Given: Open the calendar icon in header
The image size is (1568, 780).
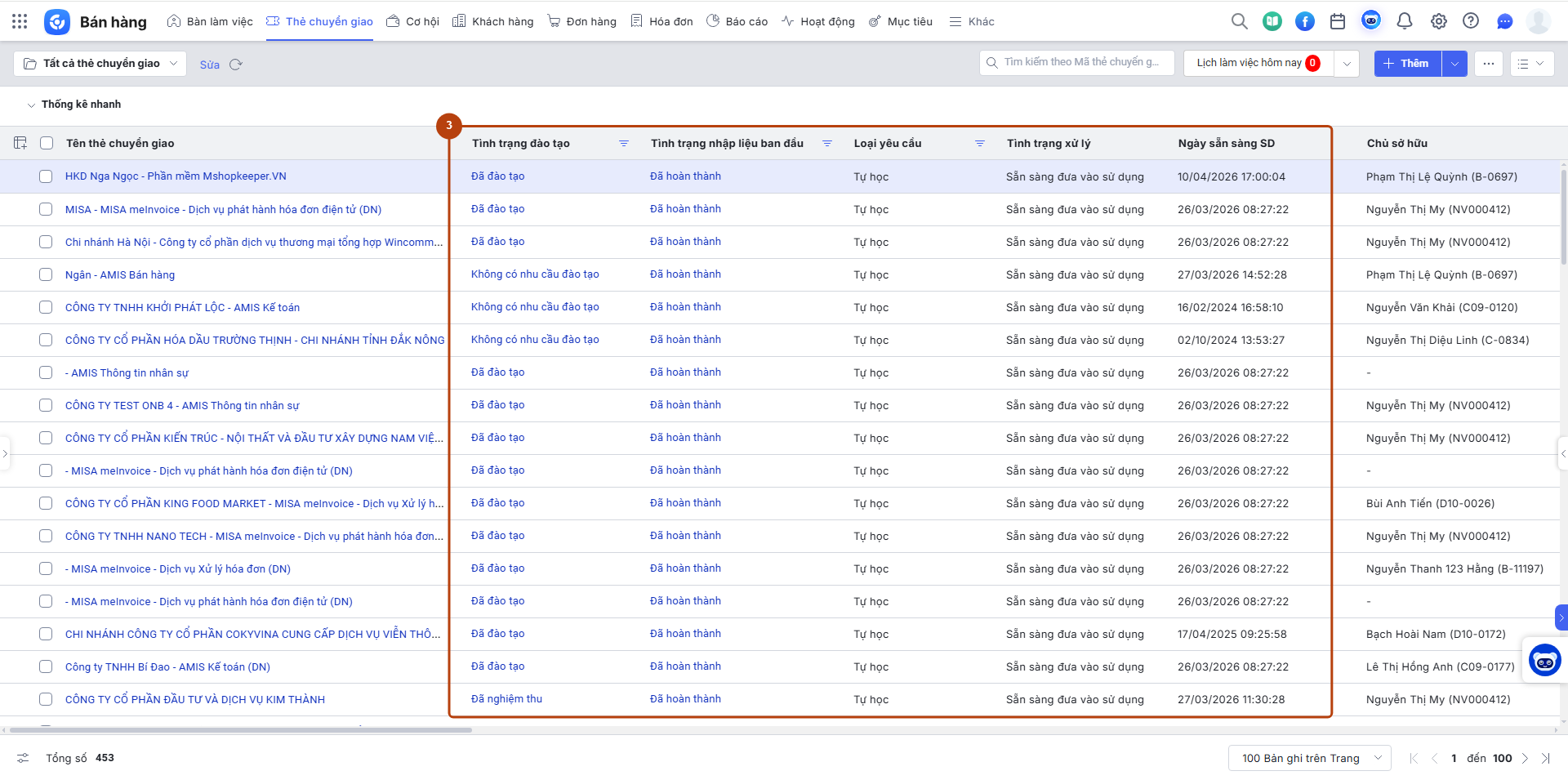Looking at the screenshot, I should 1338,21.
